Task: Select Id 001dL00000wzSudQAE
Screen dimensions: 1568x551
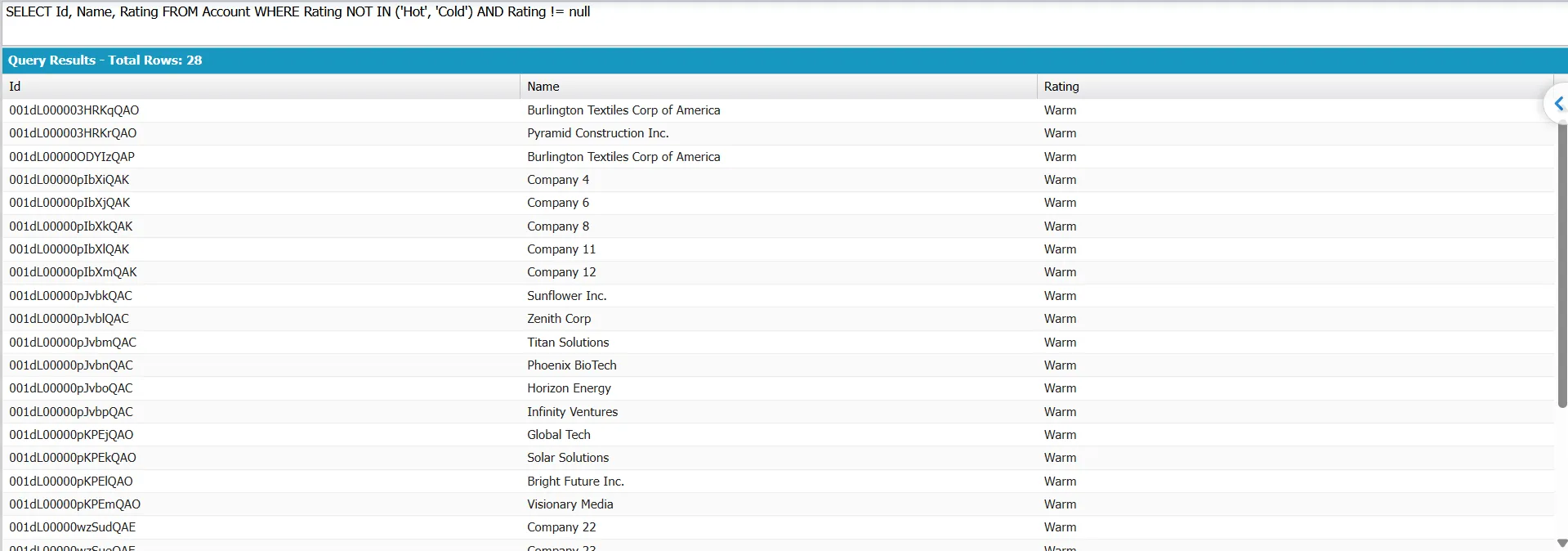Action: pos(73,527)
